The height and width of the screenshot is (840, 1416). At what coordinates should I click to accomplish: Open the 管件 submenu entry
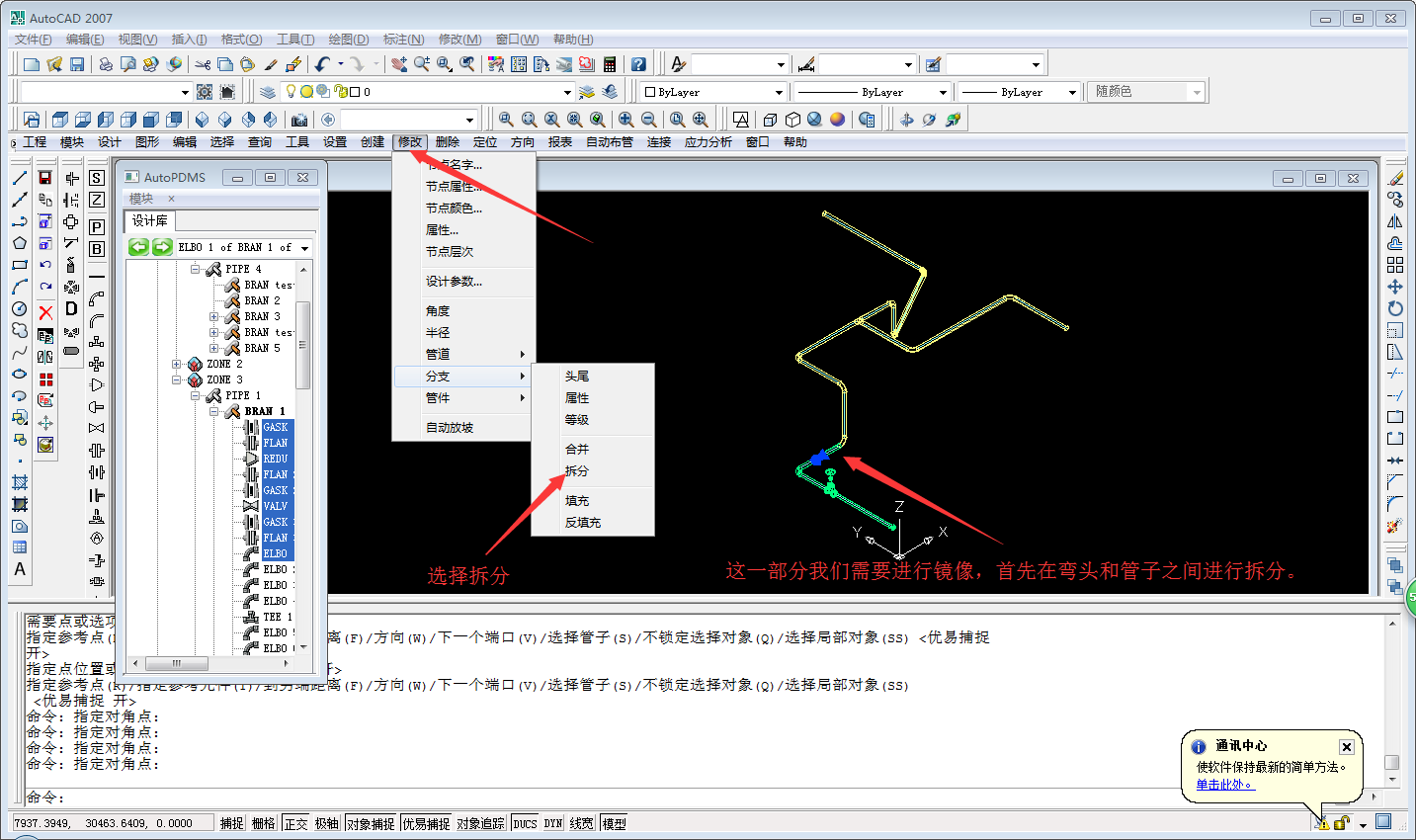[463, 398]
